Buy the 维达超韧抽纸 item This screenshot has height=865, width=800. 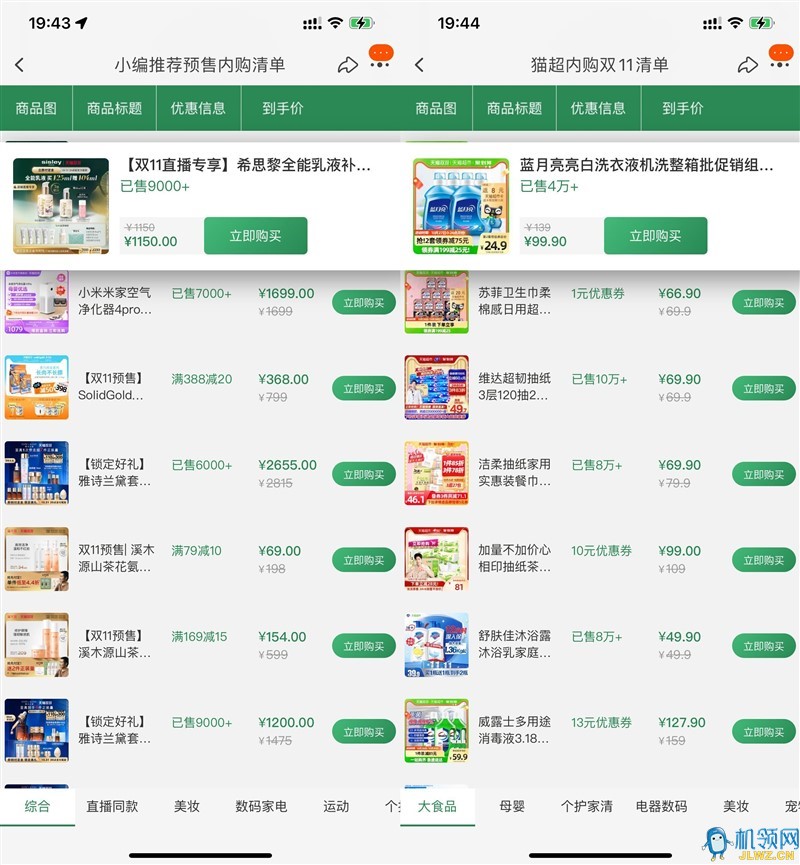pyautogui.click(x=764, y=389)
